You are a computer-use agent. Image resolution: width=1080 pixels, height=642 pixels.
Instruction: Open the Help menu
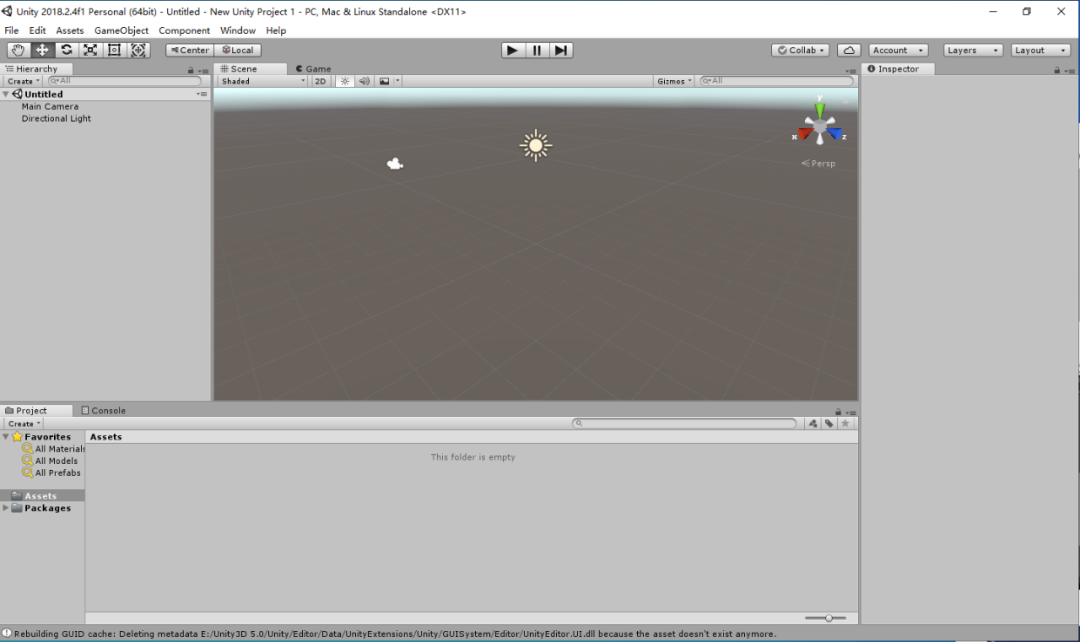[x=276, y=30]
